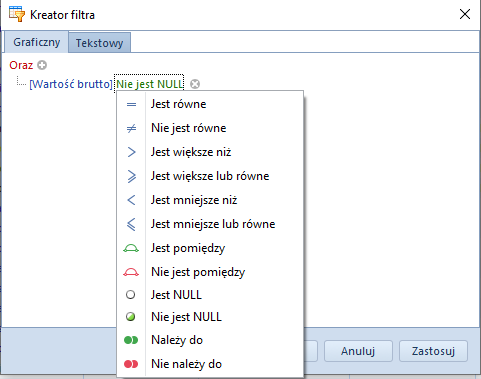Click the green between-range icon
The image size is (481, 379).
(131, 248)
